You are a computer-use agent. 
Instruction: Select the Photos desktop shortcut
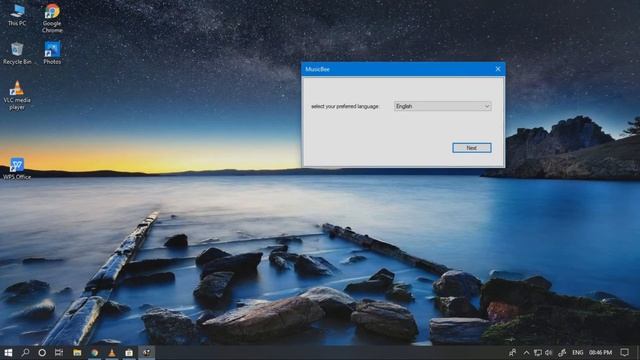click(52, 53)
